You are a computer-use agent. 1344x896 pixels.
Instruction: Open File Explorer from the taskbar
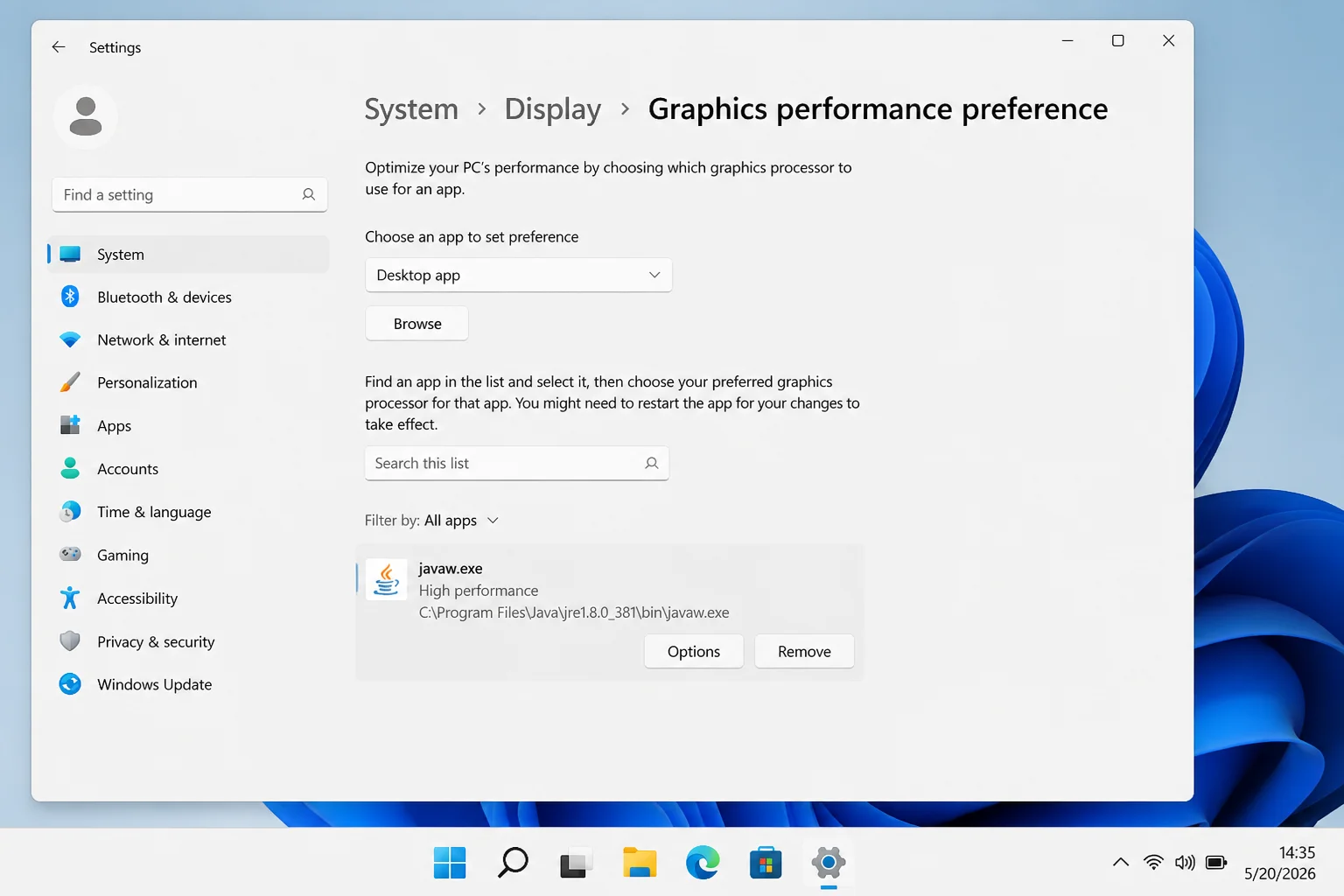click(640, 863)
